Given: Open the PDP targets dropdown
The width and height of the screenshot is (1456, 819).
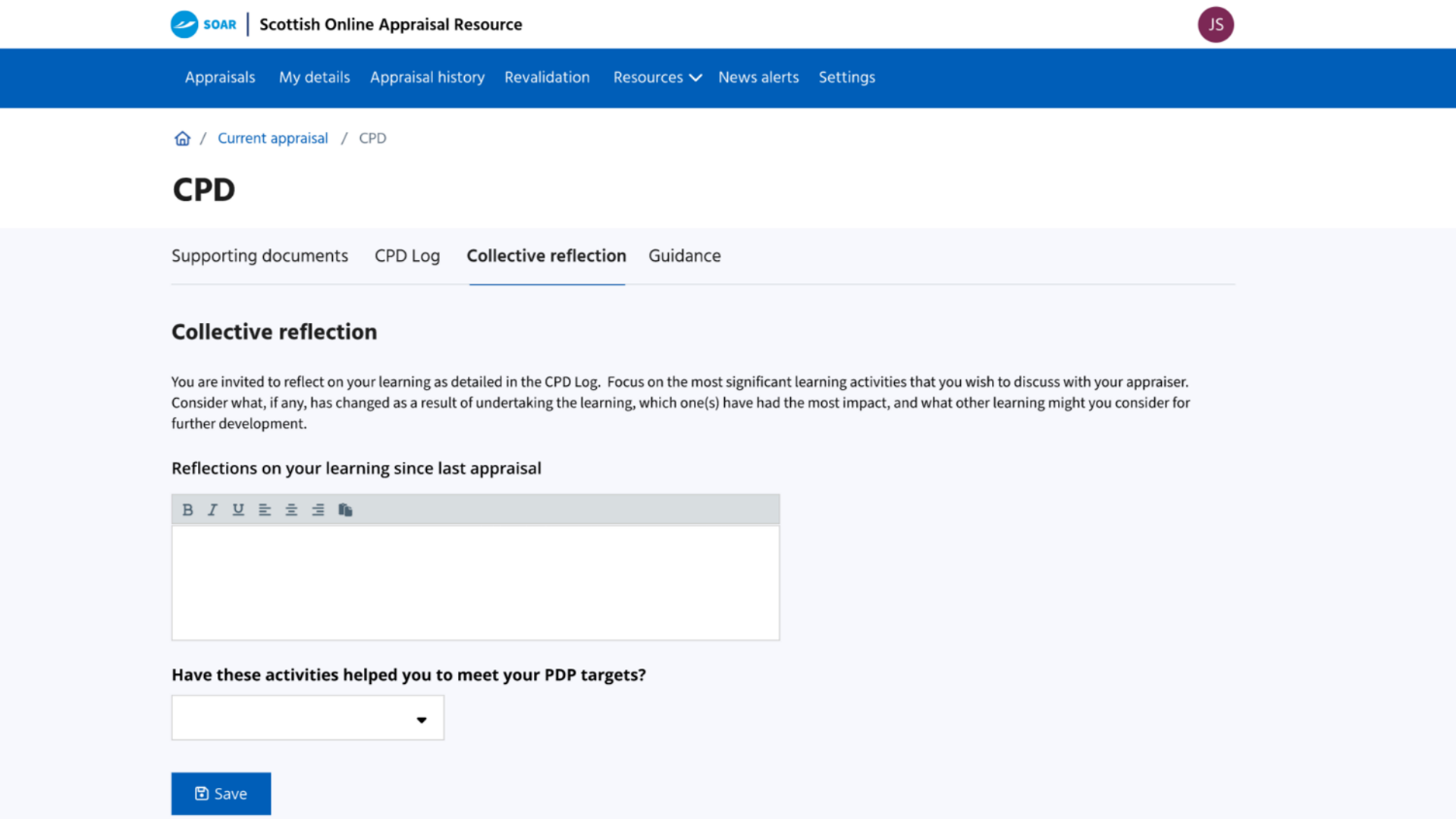Looking at the screenshot, I should point(308,717).
